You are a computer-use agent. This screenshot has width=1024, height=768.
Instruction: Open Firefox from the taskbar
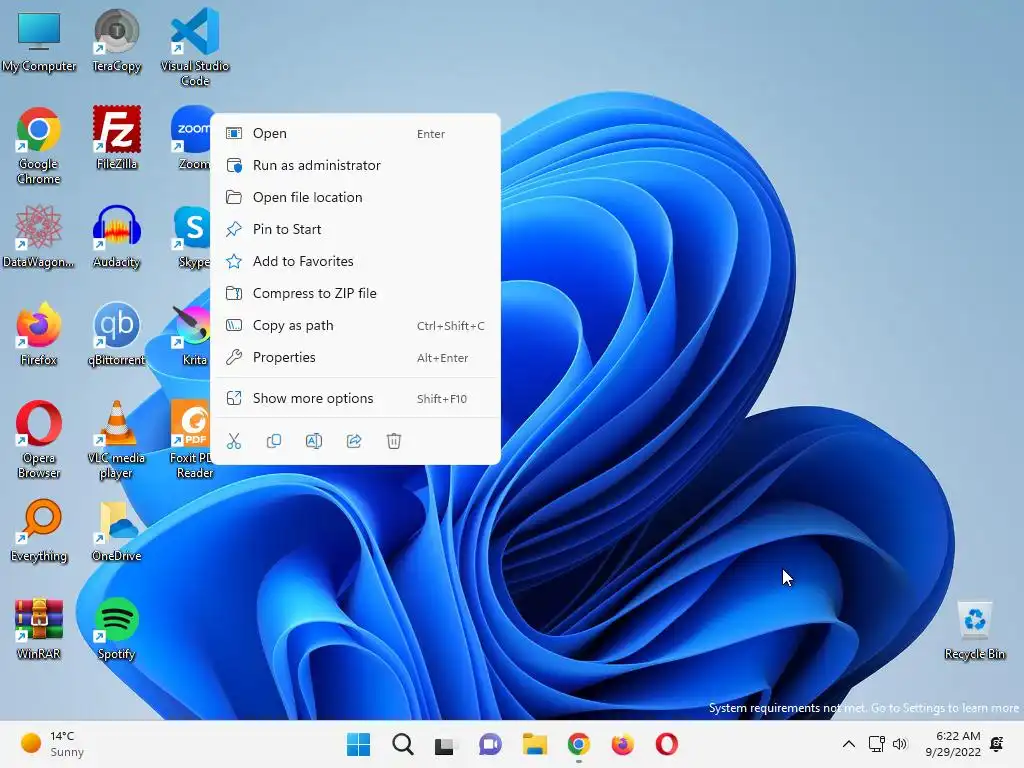click(x=622, y=744)
